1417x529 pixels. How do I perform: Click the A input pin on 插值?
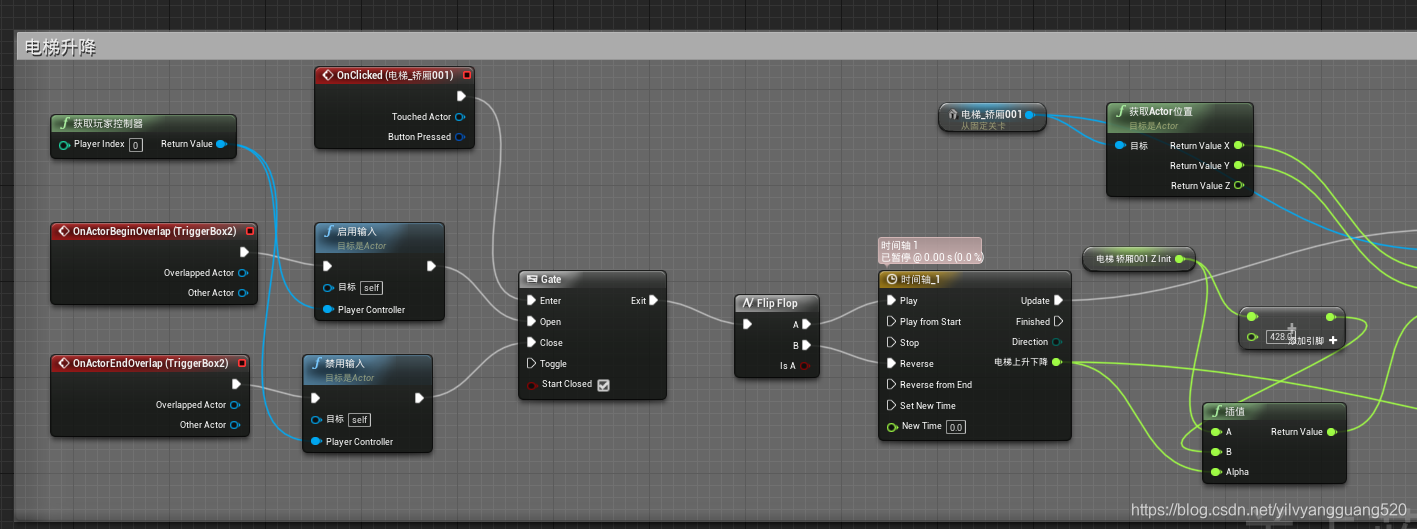point(1216,432)
